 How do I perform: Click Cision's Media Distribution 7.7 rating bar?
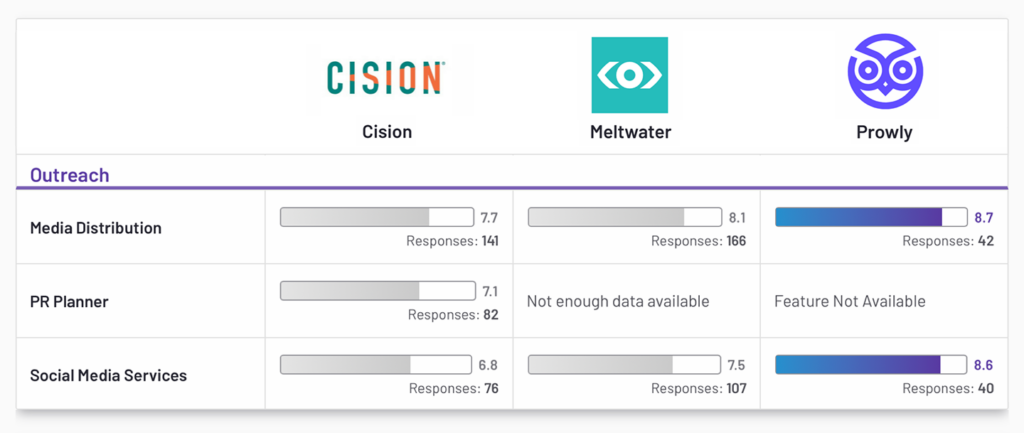pos(377,217)
